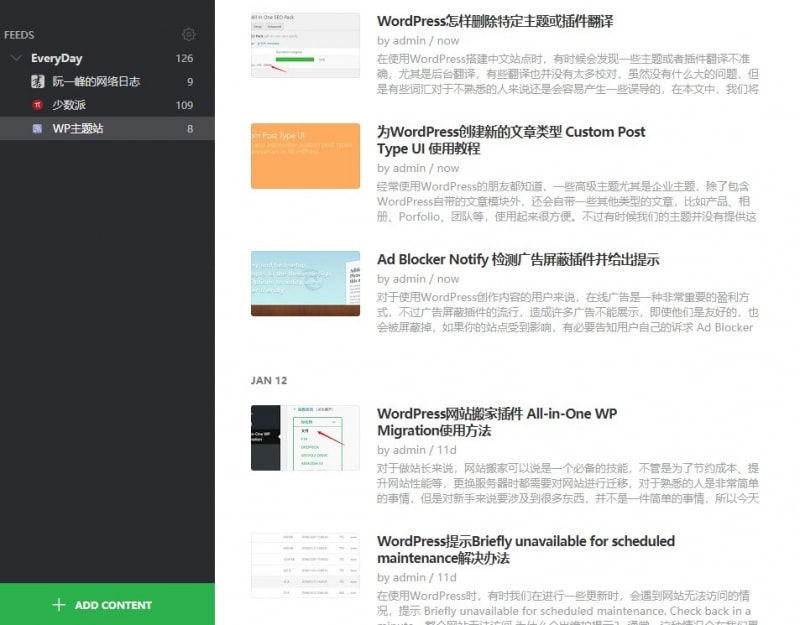The height and width of the screenshot is (625, 800).
Task: Open the 阮一峰的网络日志 feed
Action: pyautogui.click(x=96, y=82)
